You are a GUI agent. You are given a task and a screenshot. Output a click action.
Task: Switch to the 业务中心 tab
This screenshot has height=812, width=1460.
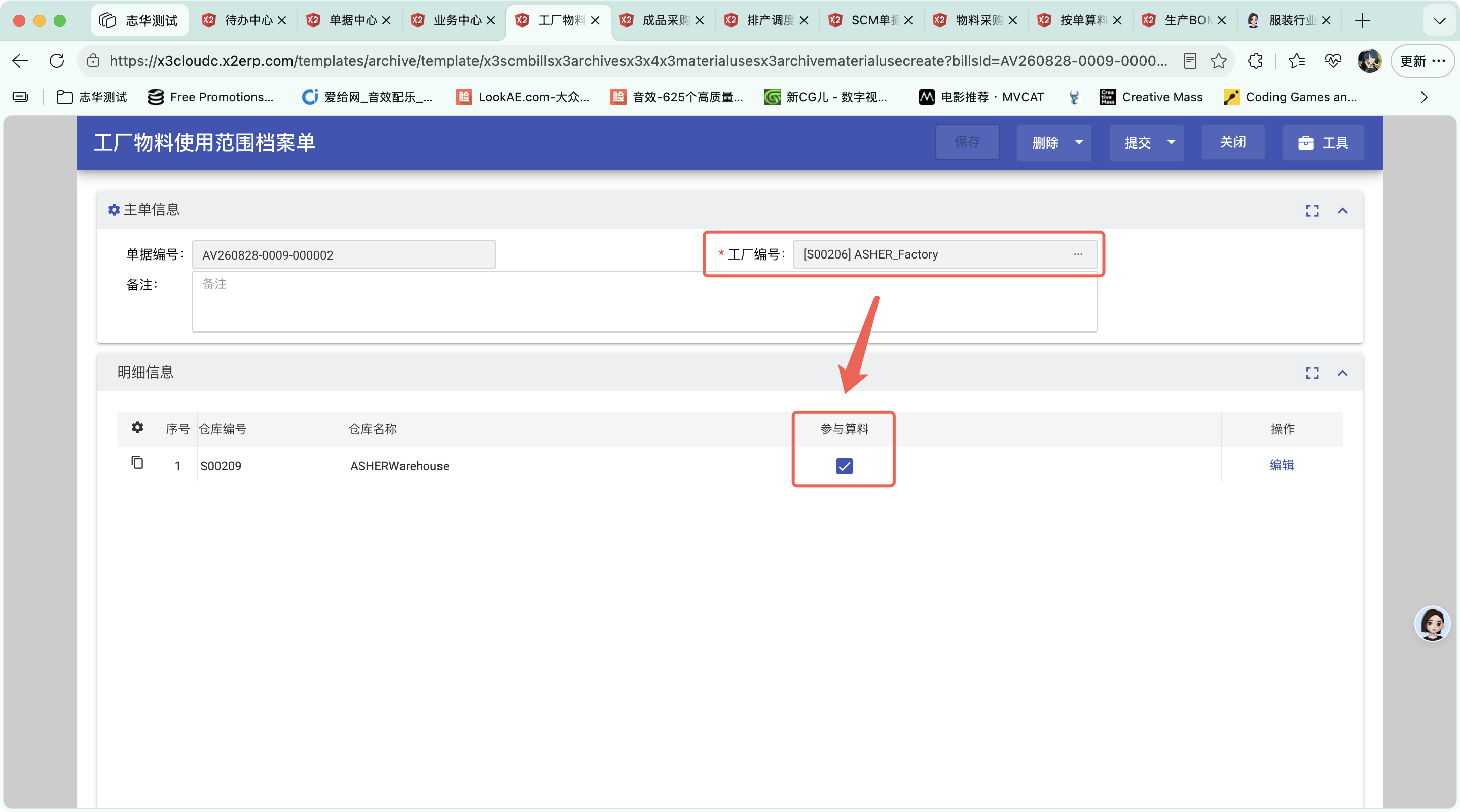453,20
